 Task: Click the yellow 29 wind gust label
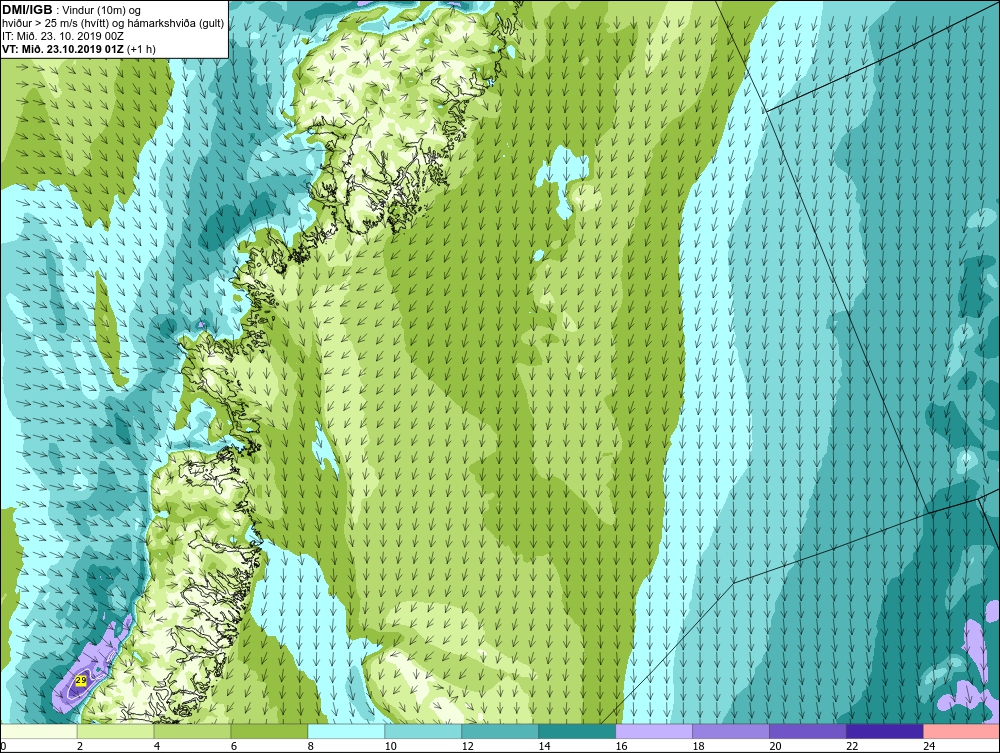point(81,681)
